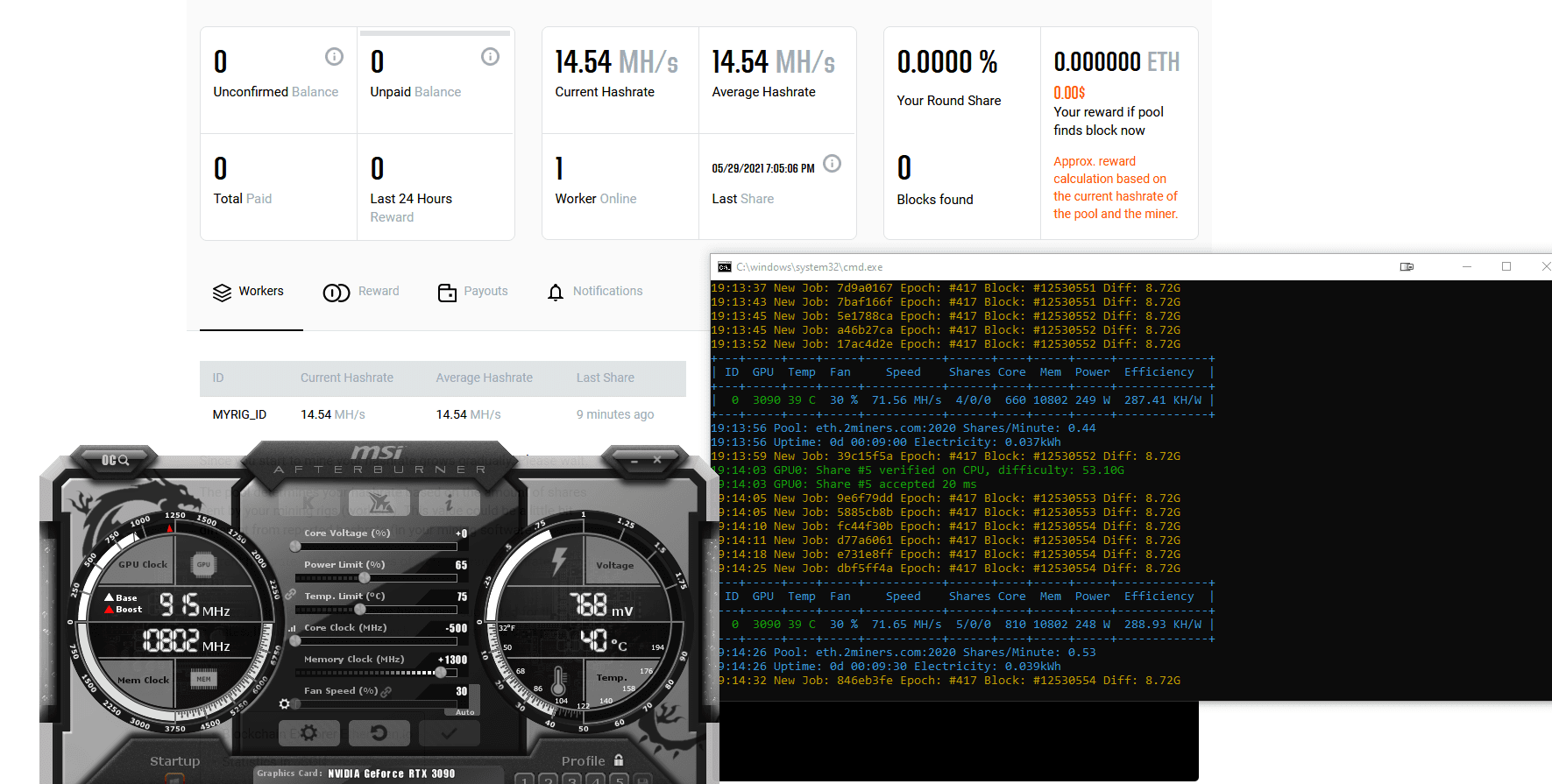Click the Worker Online count

click(x=560, y=168)
